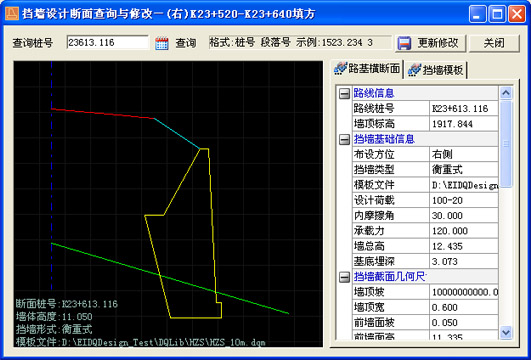
Task: Click the 查询桩号 input field
Action: point(107,43)
